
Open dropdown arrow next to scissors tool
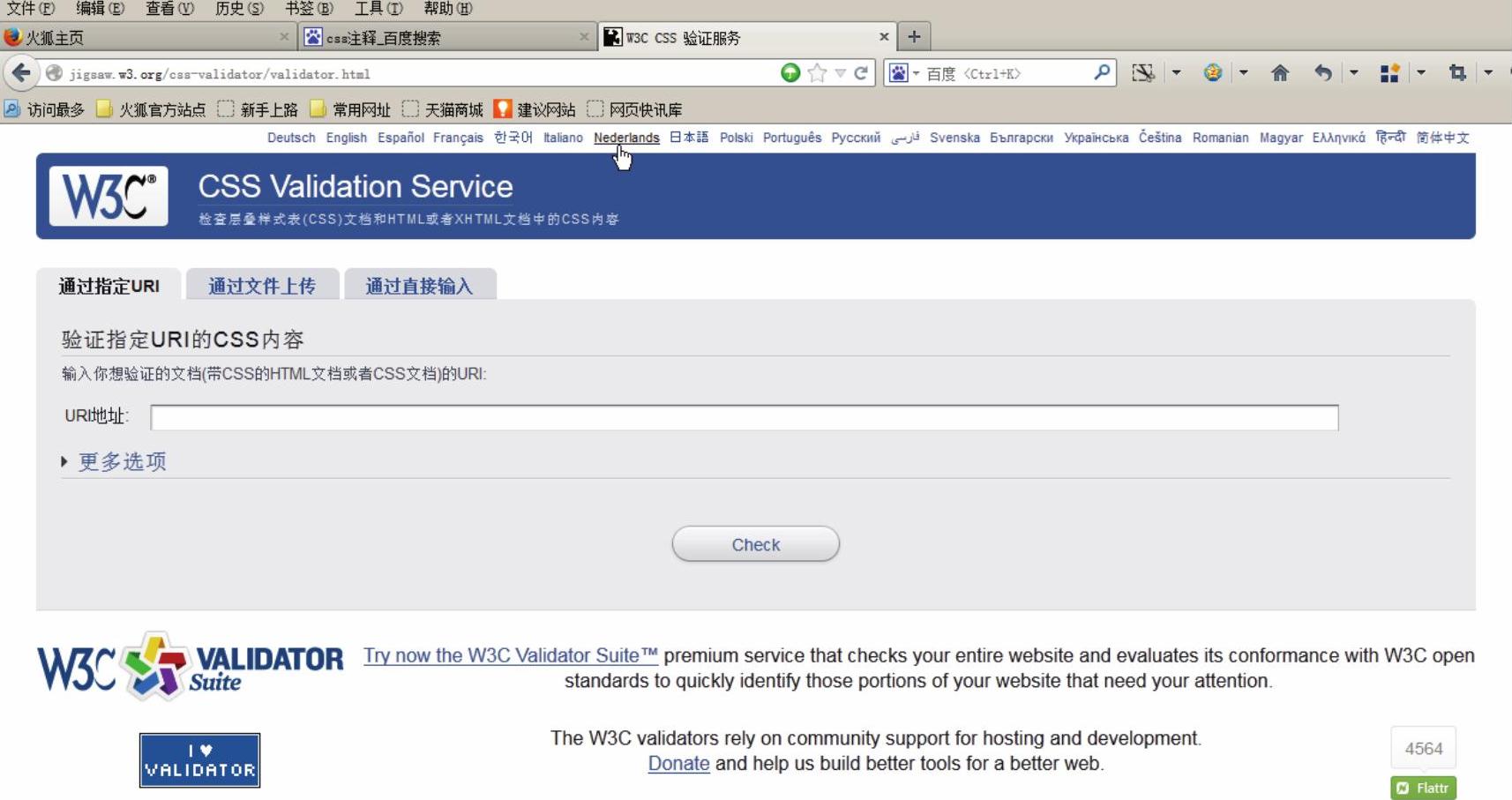pos(1176,72)
